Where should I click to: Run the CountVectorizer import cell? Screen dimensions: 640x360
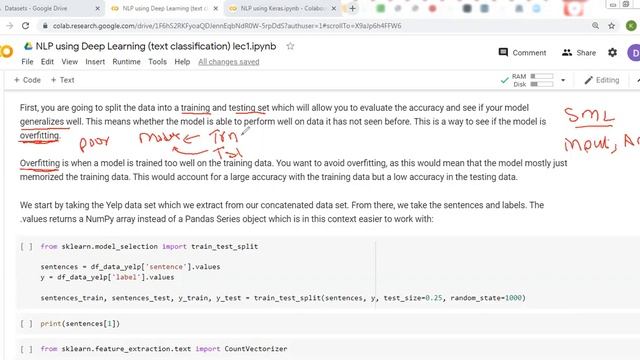[x=27, y=349]
